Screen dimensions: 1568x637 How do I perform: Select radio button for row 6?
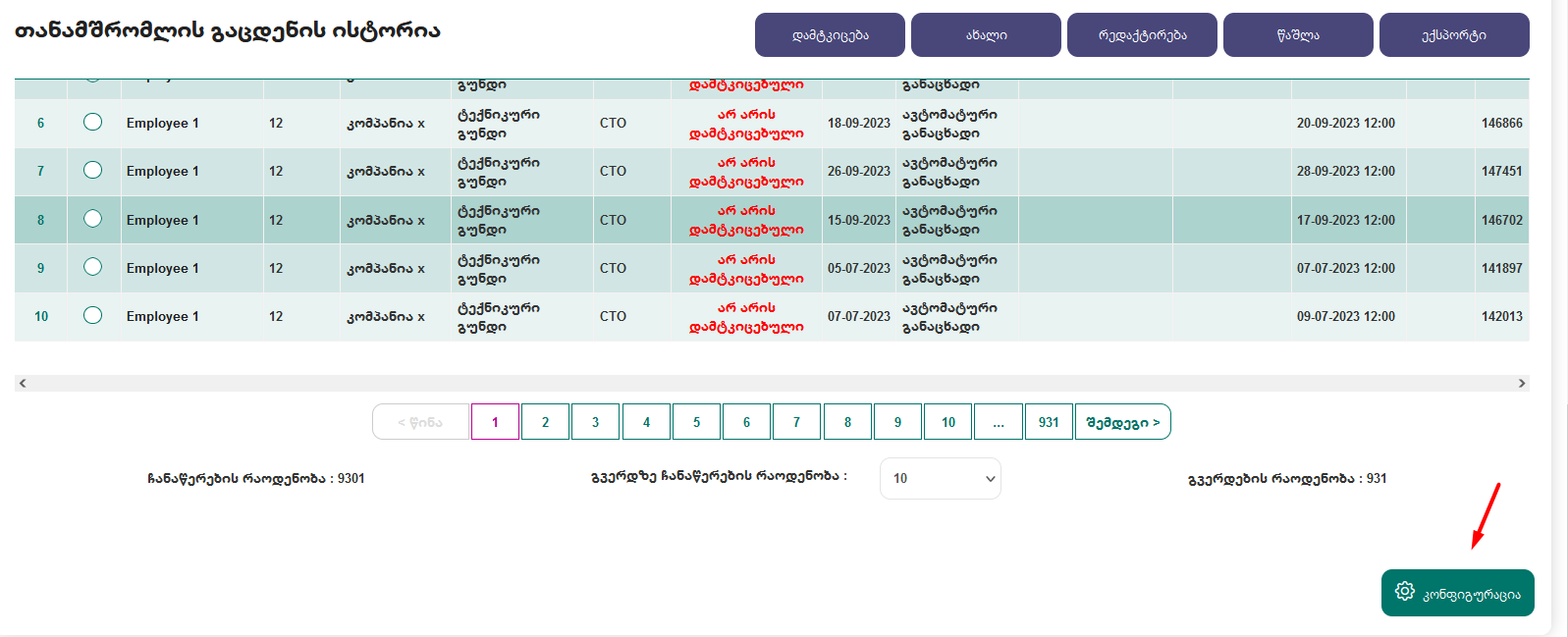pyautogui.click(x=92, y=122)
